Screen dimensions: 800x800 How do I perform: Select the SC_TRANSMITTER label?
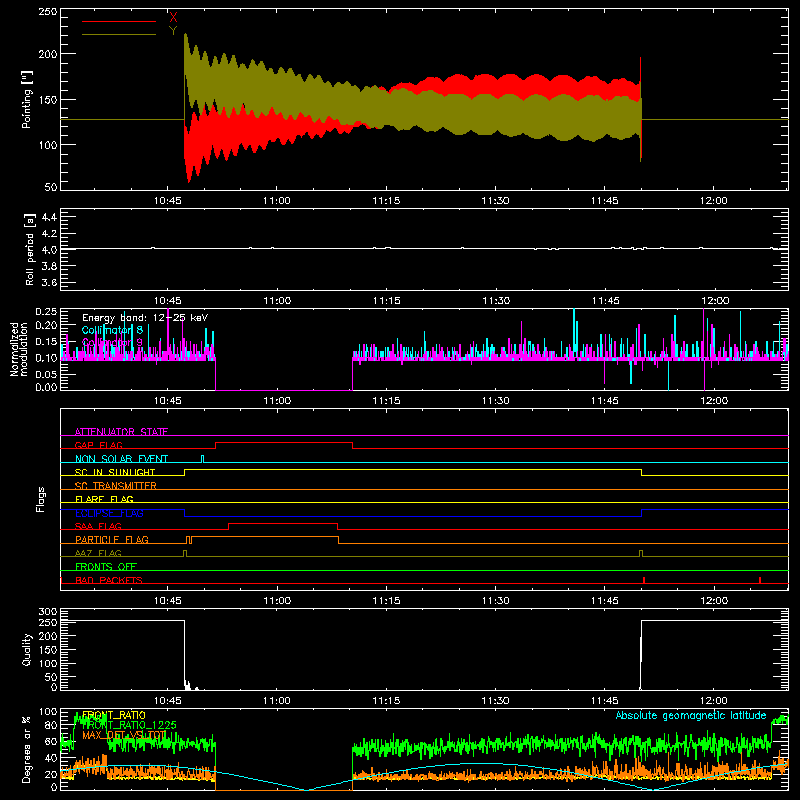pos(116,486)
